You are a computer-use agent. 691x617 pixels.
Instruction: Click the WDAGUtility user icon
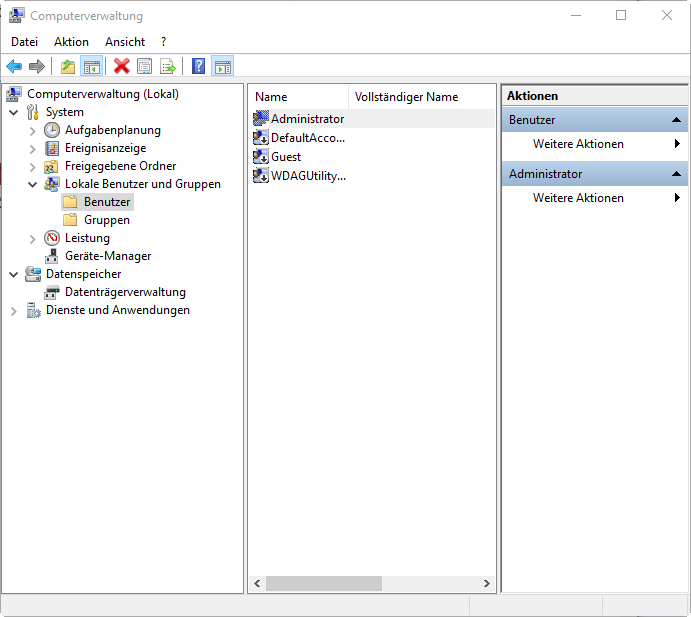point(260,175)
